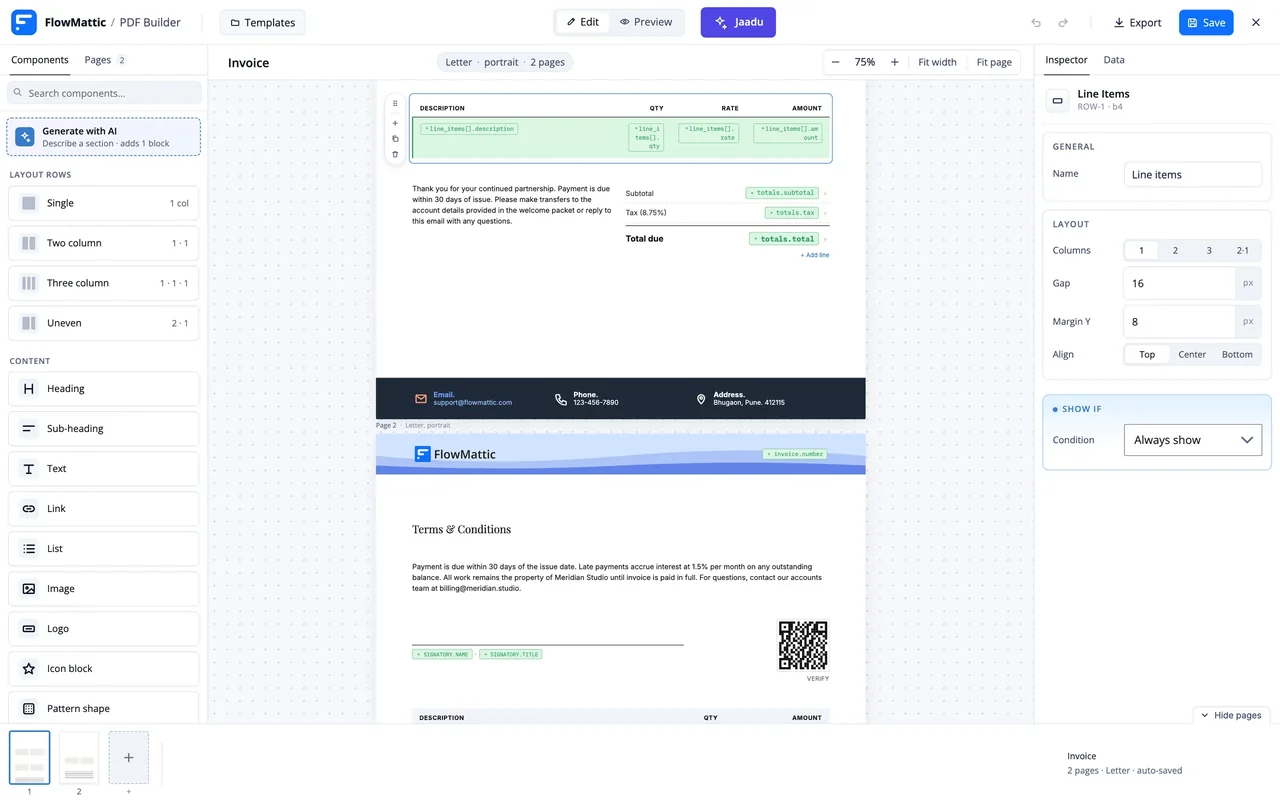Click the phone icon in invoice footer

[x=561, y=399]
